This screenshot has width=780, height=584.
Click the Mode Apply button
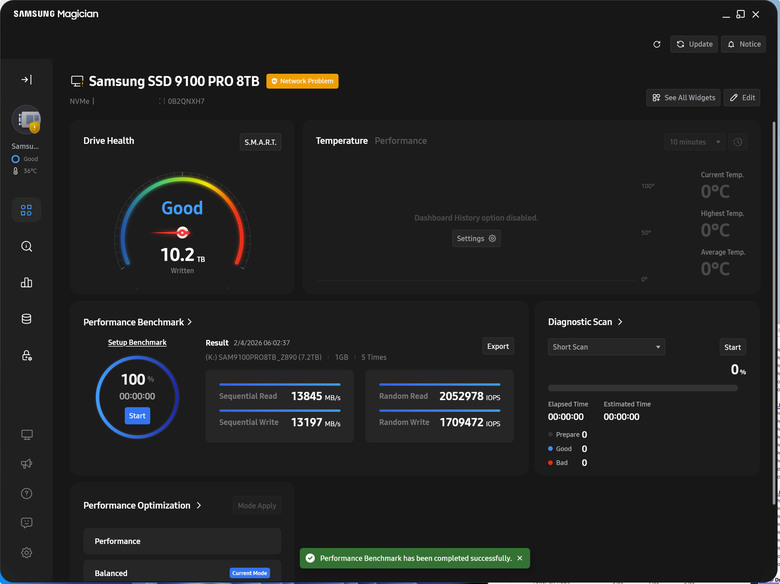257,505
